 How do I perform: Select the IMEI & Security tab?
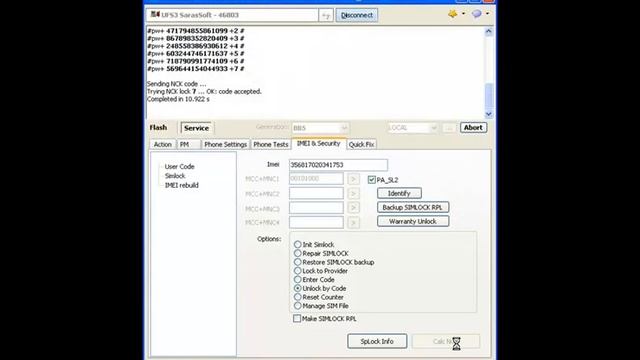(318, 144)
